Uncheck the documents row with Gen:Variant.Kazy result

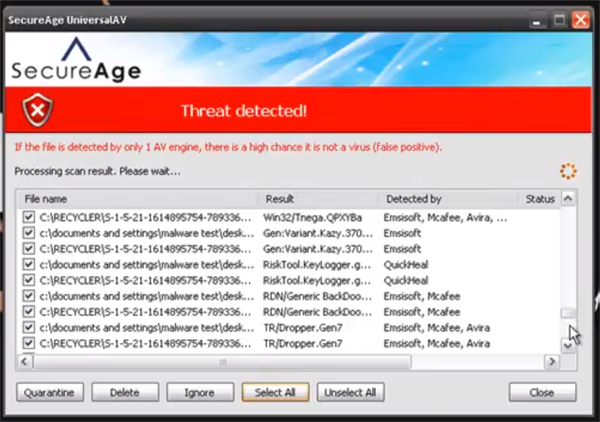coord(29,233)
